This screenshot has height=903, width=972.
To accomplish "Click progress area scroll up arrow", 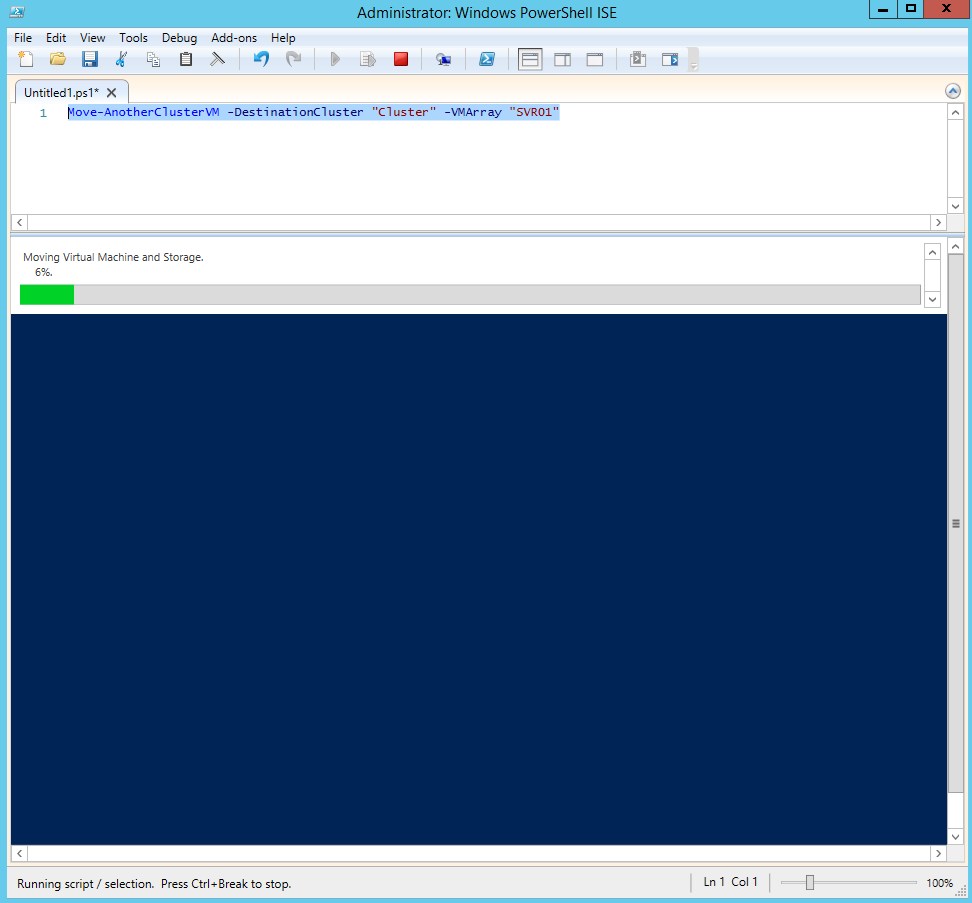I will coord(932,252).
